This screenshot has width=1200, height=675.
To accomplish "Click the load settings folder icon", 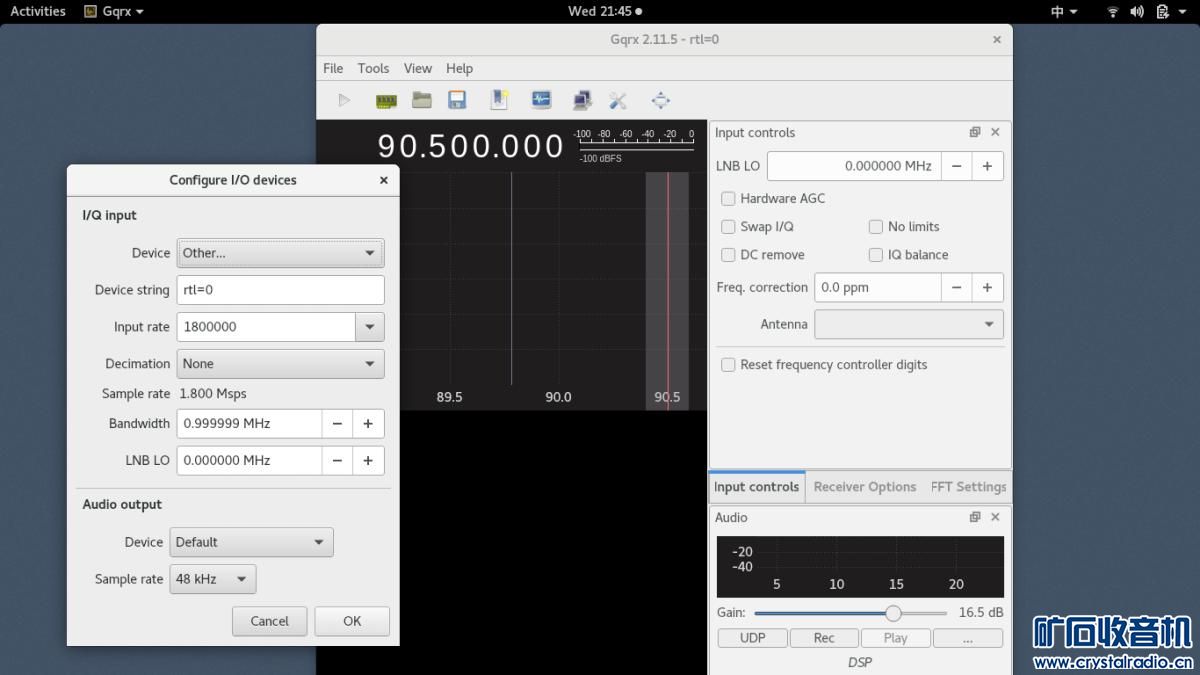I will (x=422, y=100).
